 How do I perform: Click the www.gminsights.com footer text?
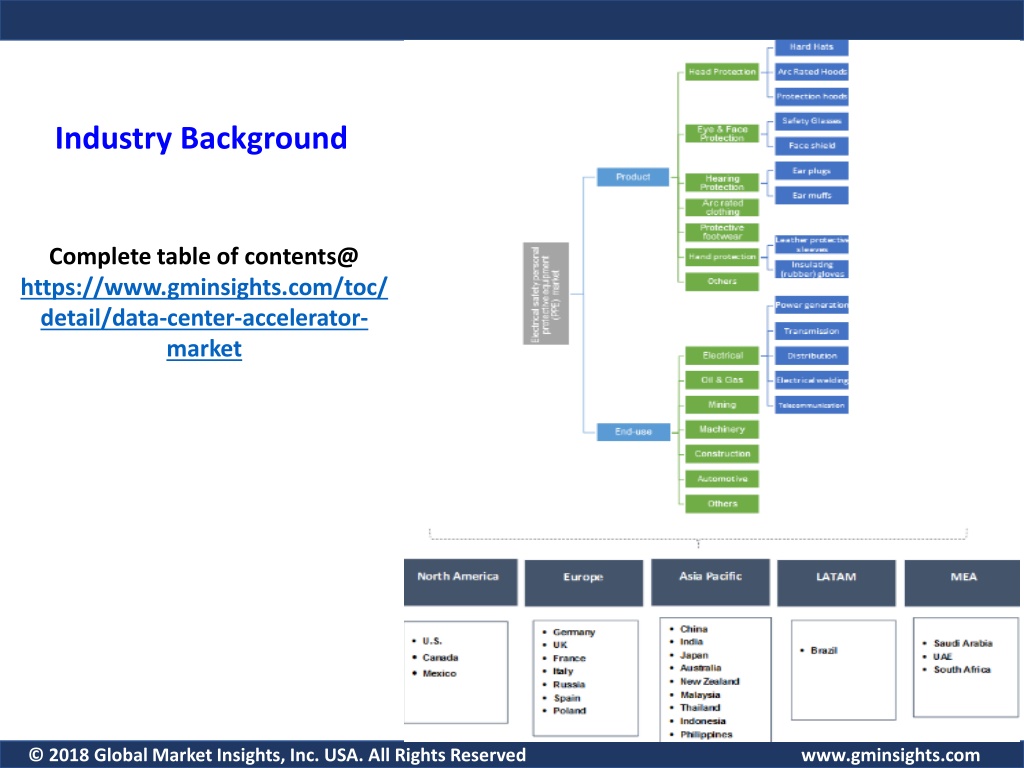(x=891, y=756)
